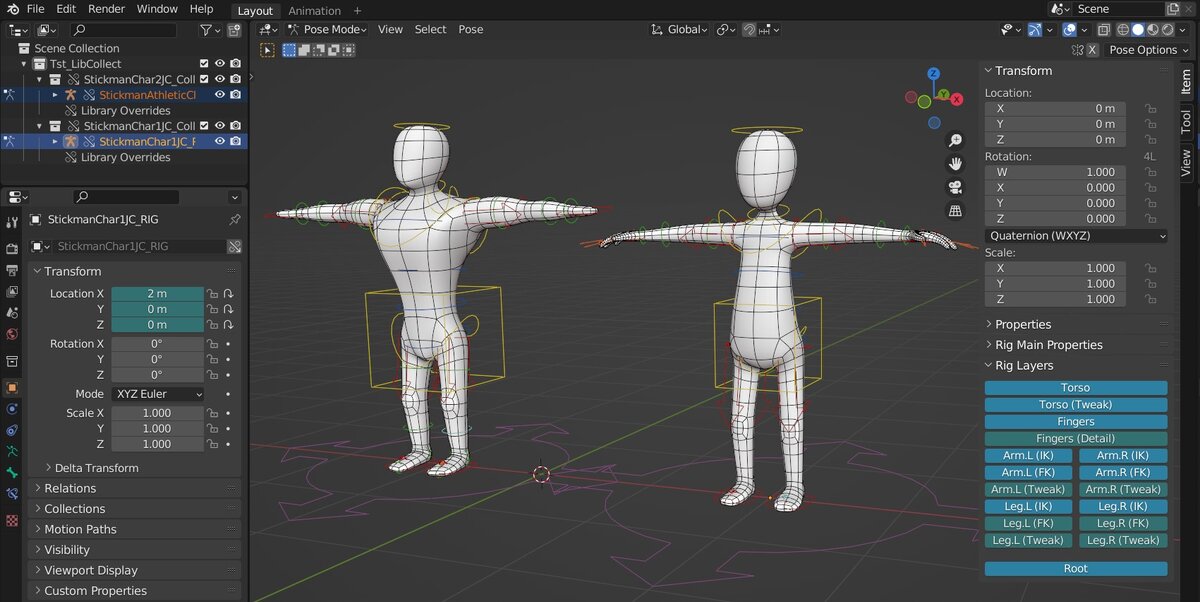Hide the StickmanAthleticCl object via eye icon
The width and height of the screenshot is (1200, 602).
222,94
